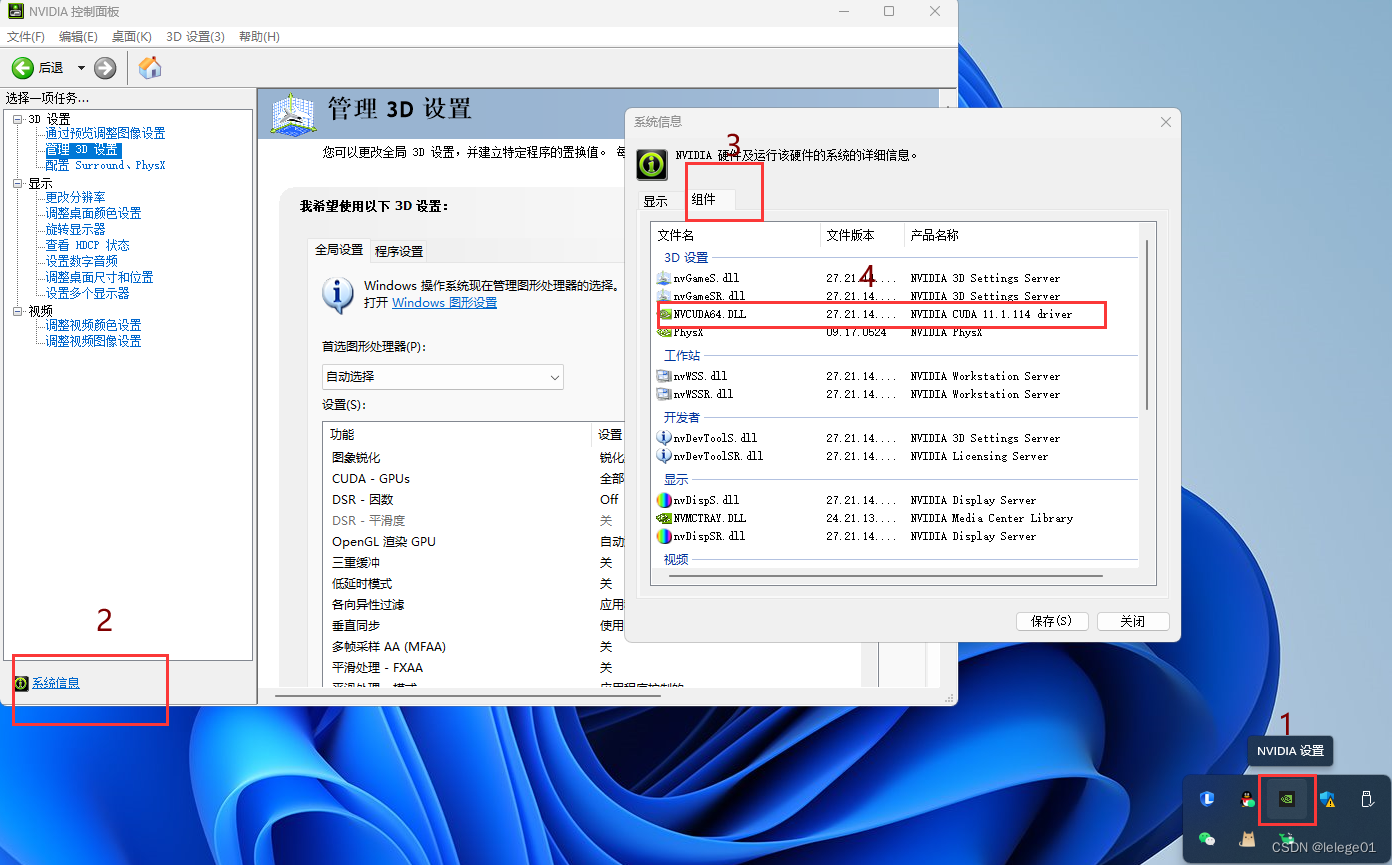This screenshot has width=1392, height=865.
Task: Select 管理 3D 设置 in the task tree
Action: (x=83, y=150)
